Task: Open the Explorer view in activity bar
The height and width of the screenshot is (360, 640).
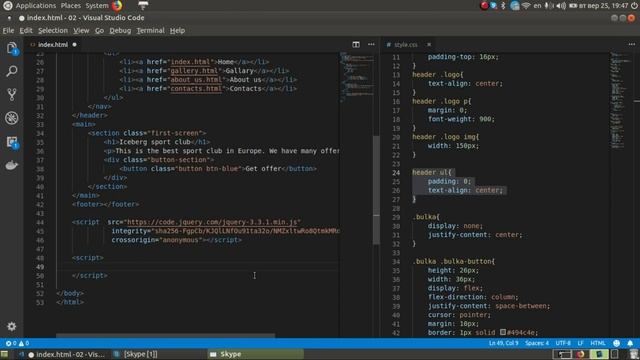Action: [12, 48]
